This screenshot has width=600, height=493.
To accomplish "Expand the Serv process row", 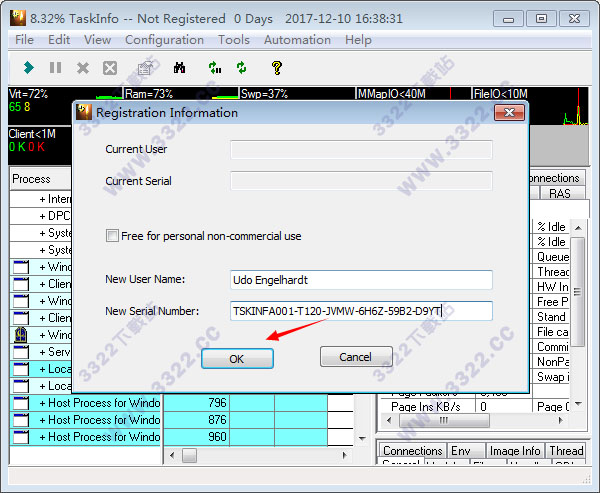I will [x=42, y=352].
